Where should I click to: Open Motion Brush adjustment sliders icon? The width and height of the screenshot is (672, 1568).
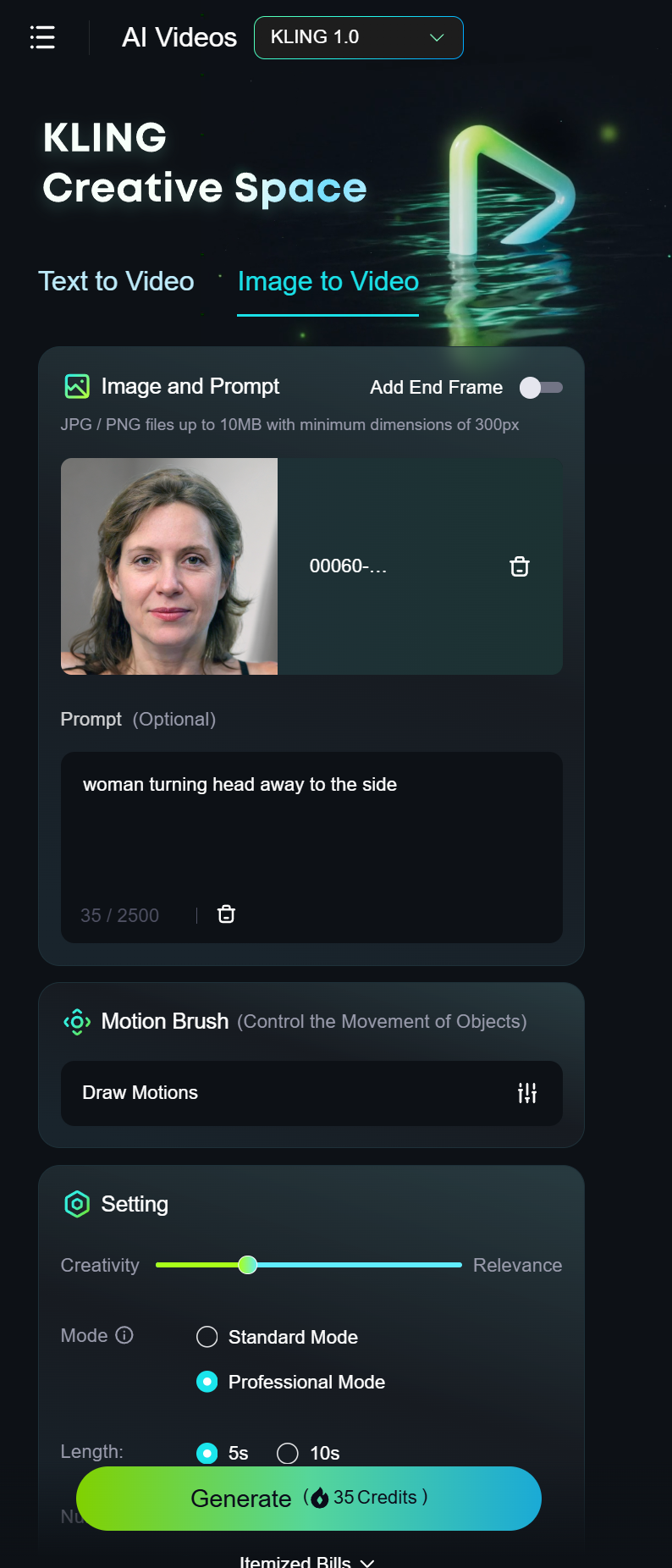point(527,1093)
